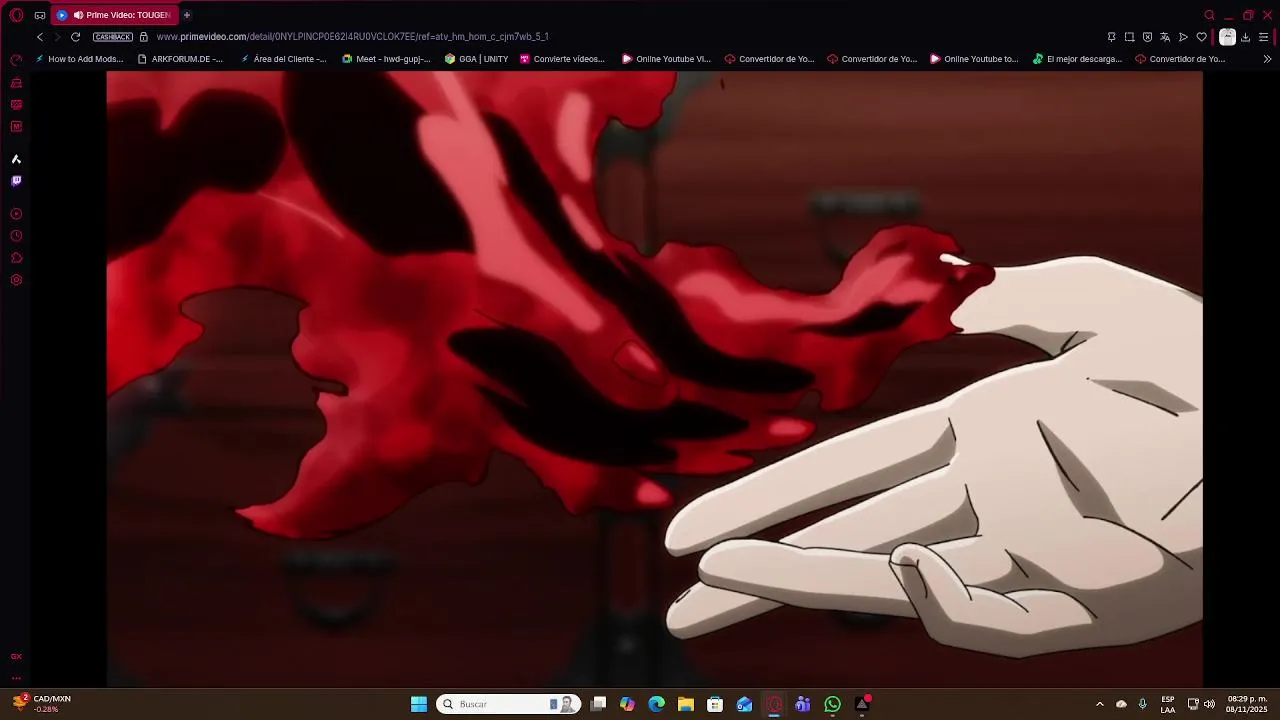This screenshot has height=720, width=1280.
Task: Open Microsoft Teams from the taskbar
Action: (x=803, y=704)
